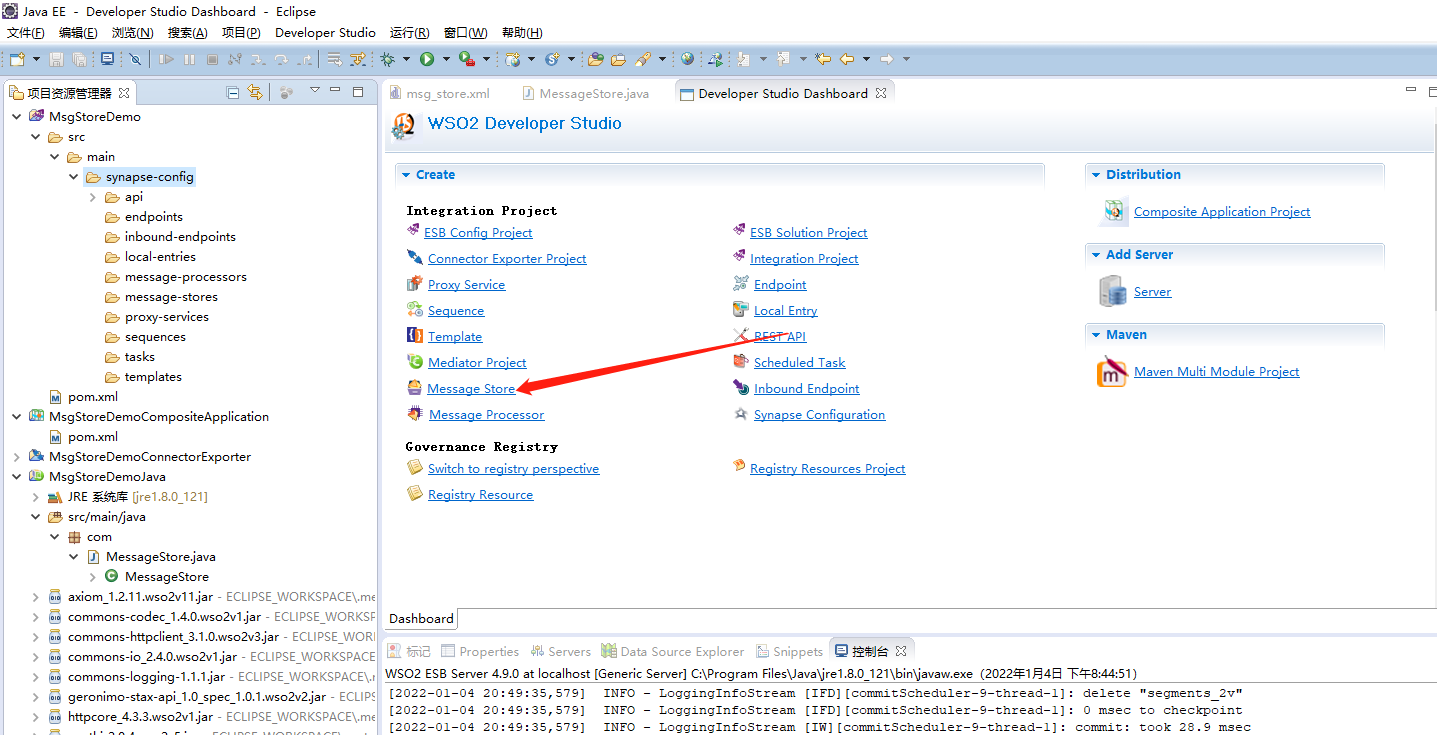This screenshot has width=1437, height=735.
Task: Open the project explorer view menu triangle
Action: [314, 91]
